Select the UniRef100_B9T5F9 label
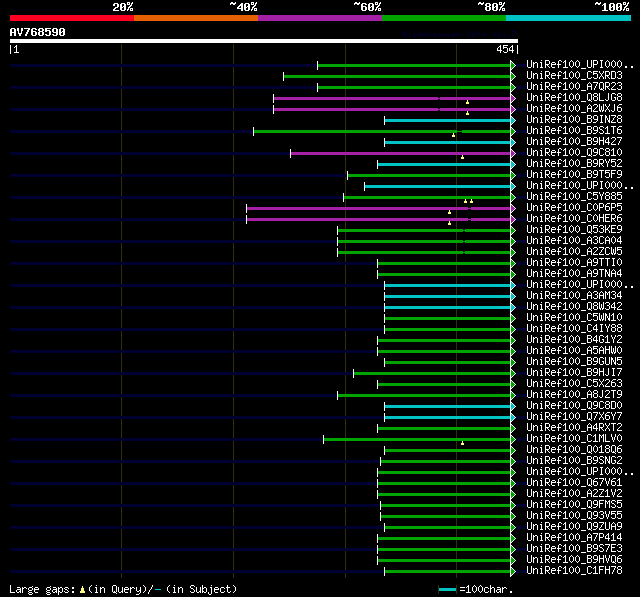Viewport: 640px width, 597px height. (x=574, y=175)
